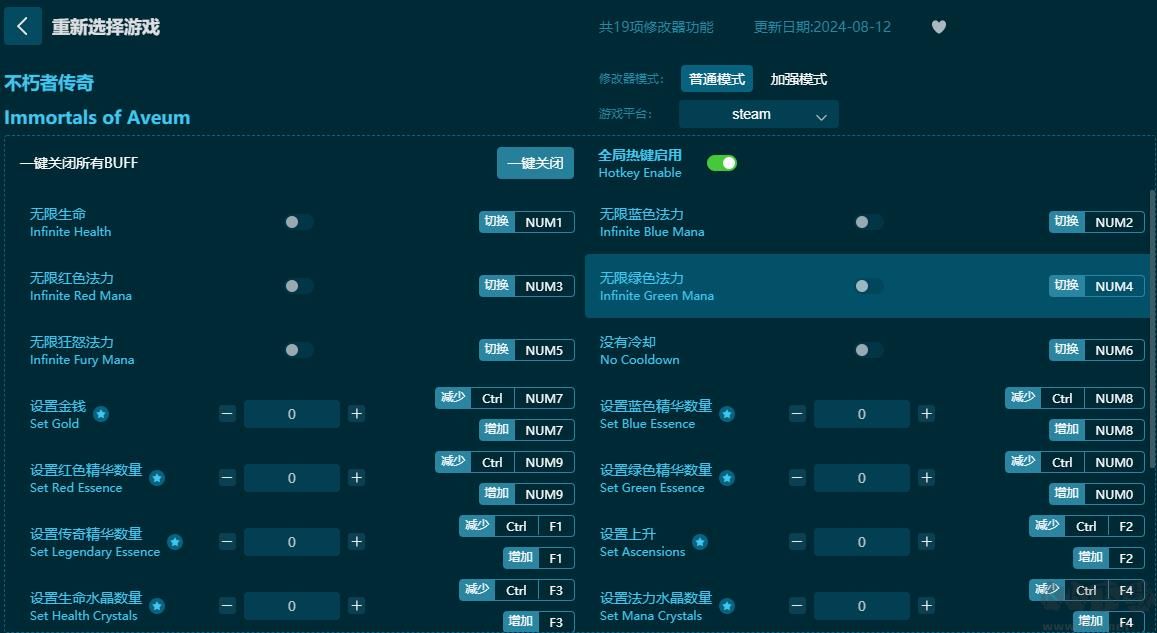Increase Set Gold value with plus

(356, 414)
